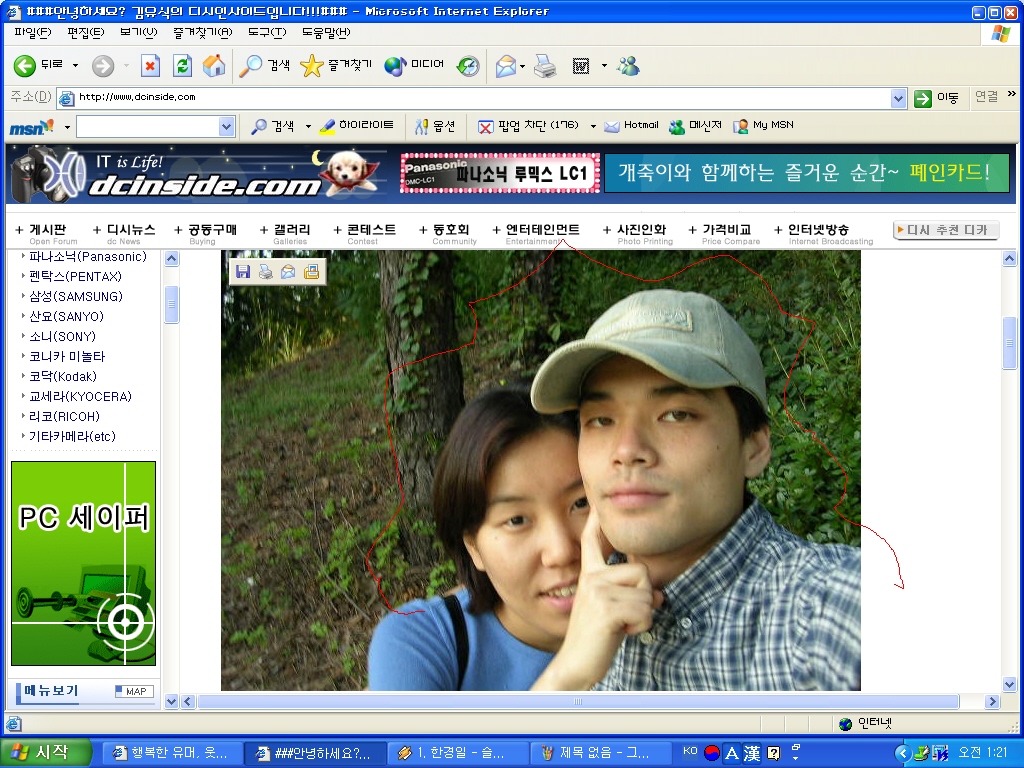Go to the browser Home page icon
The width and height of the screenshot is (1024, 768).
point(214,66)
